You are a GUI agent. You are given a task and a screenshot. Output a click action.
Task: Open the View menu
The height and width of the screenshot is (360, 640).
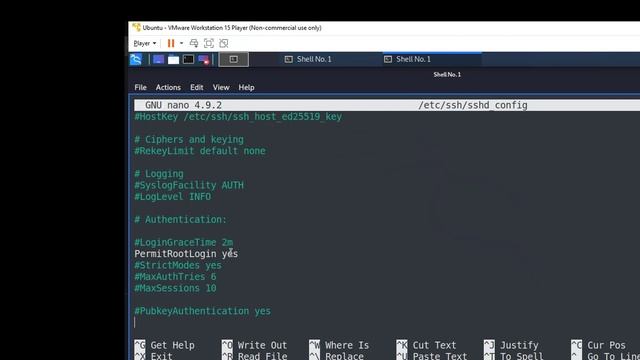[x=221, y=87]
